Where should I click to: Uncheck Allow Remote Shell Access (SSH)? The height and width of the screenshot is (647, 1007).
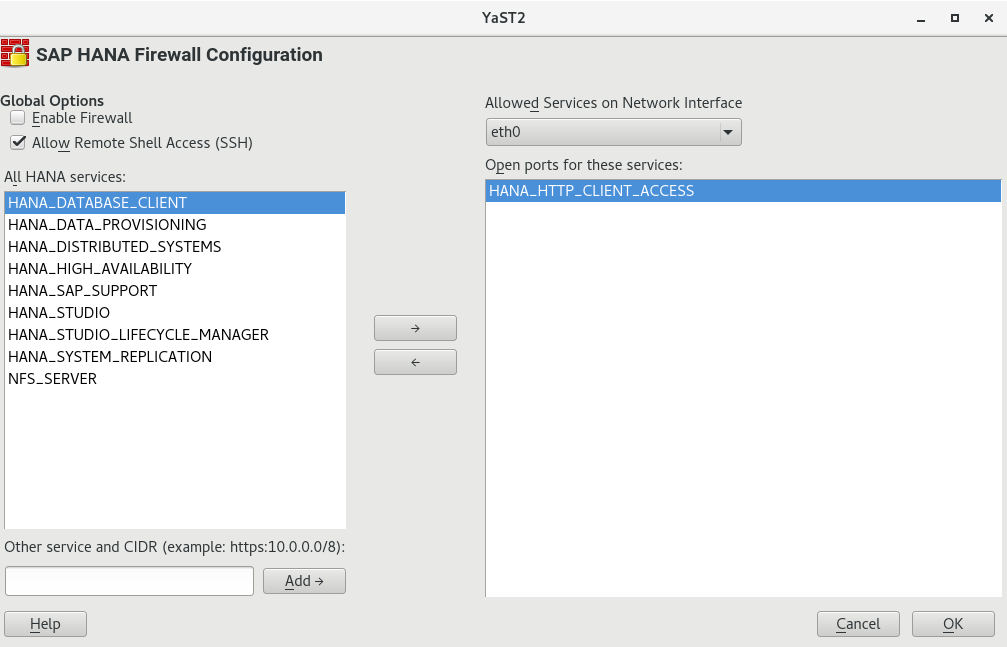(18, 143)
